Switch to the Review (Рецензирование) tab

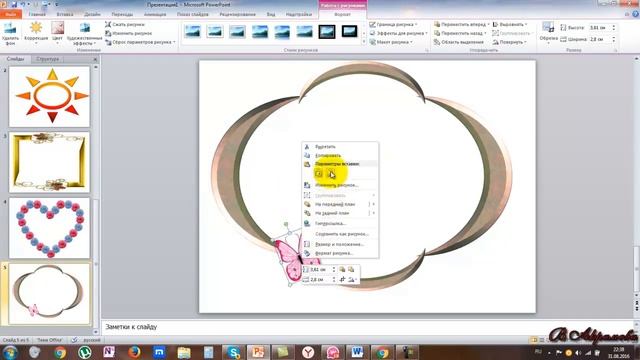(238, 14)
